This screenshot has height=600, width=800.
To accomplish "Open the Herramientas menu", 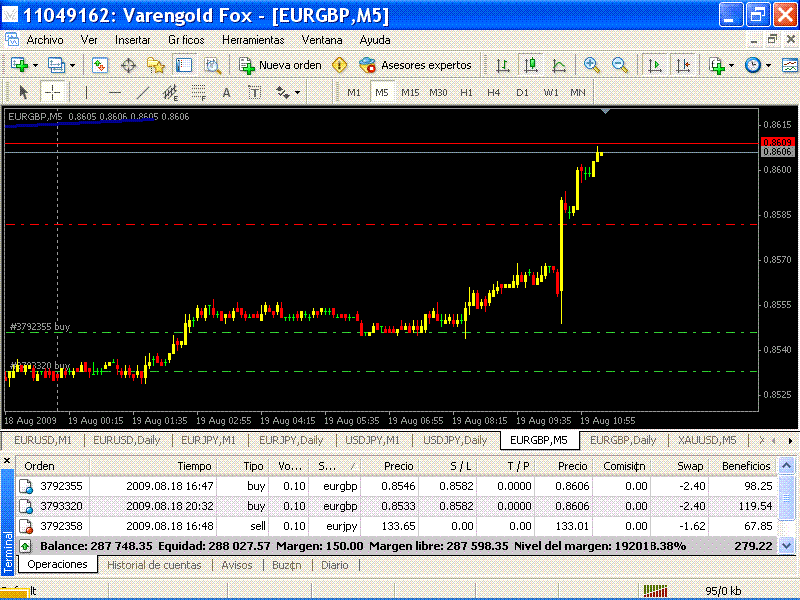I will pyautogui.click(x=253, y=40).
